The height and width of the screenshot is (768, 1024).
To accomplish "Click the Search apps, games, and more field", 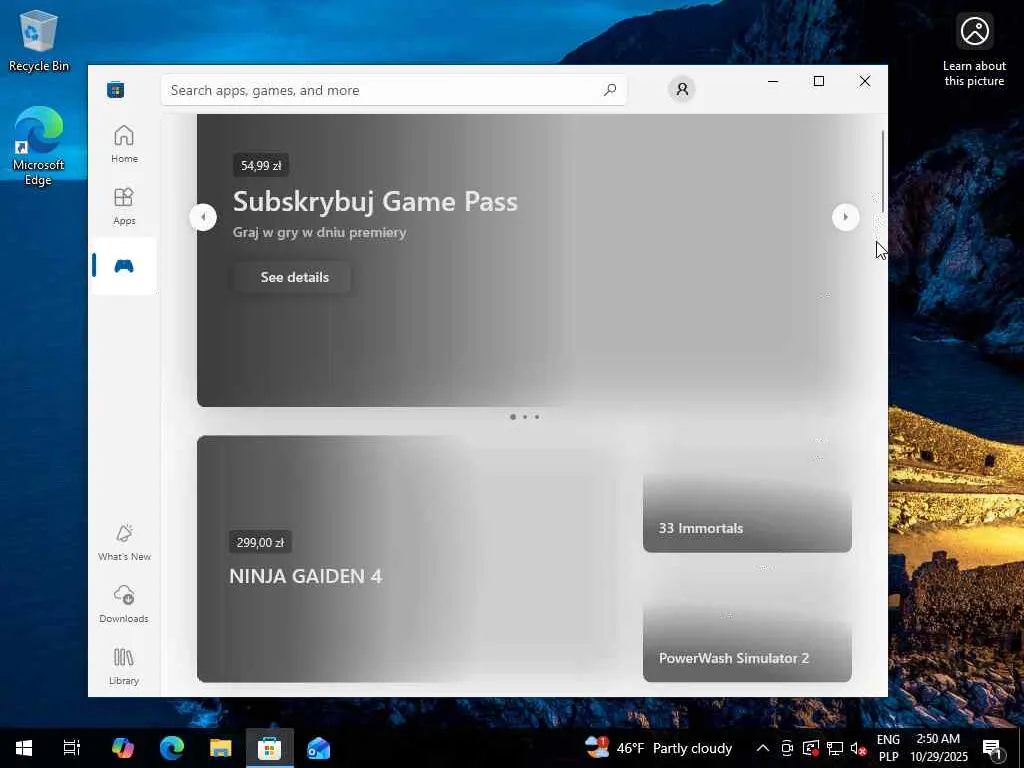I will point(394,90).
